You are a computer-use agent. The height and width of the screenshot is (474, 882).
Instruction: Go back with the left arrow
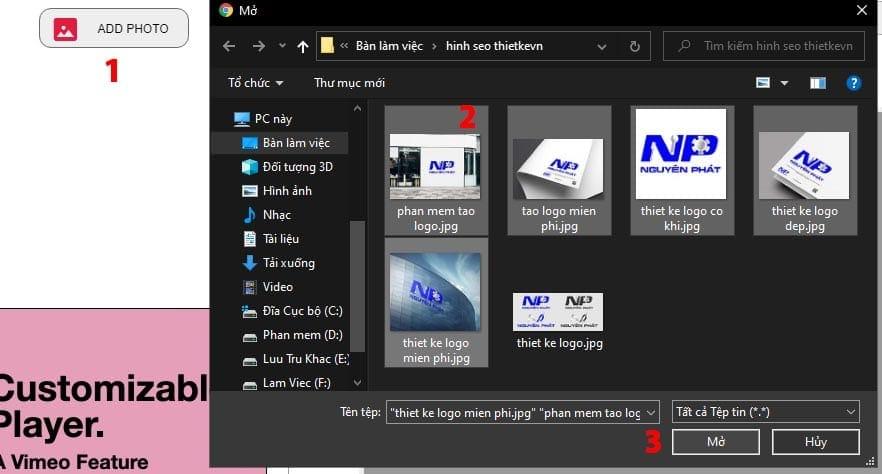pyautogui.click(x=229, y=46)
